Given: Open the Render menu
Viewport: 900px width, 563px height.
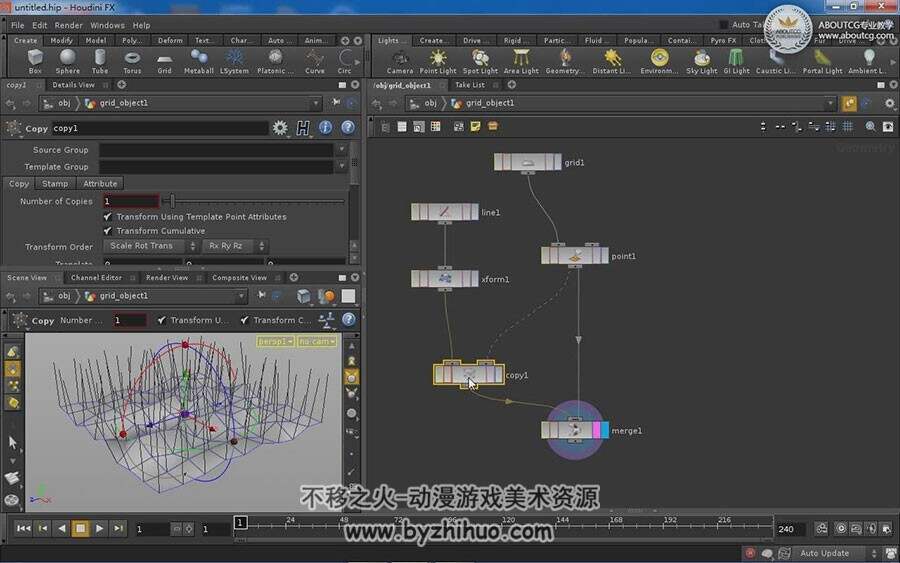Looking at the screenshot, I should pyautogui.click(x=69, y=25).
